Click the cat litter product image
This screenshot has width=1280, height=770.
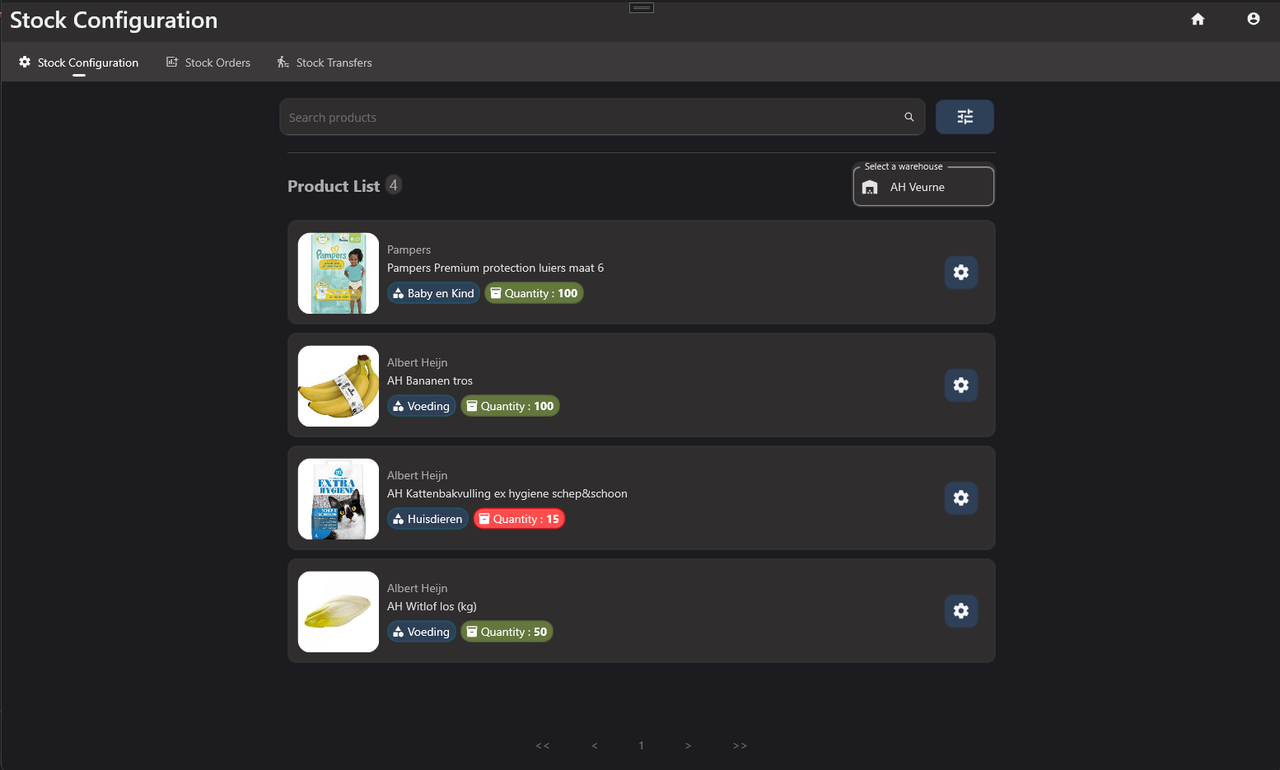338,499
